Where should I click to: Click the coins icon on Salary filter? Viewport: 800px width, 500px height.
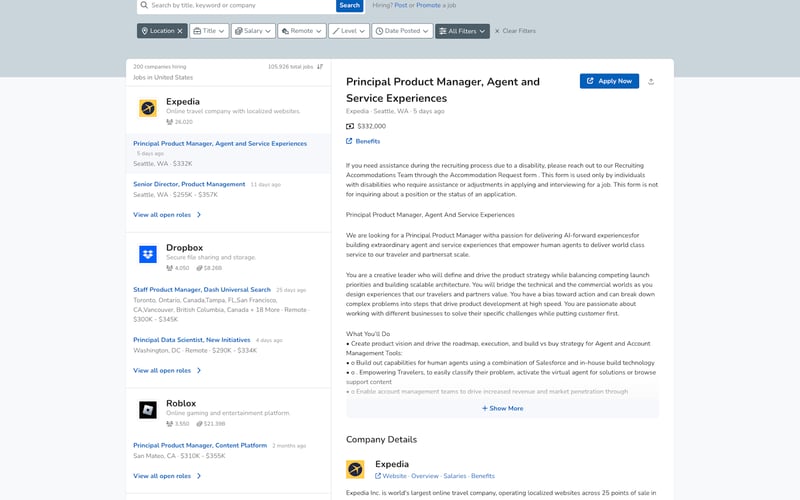[x=238, y=31]
